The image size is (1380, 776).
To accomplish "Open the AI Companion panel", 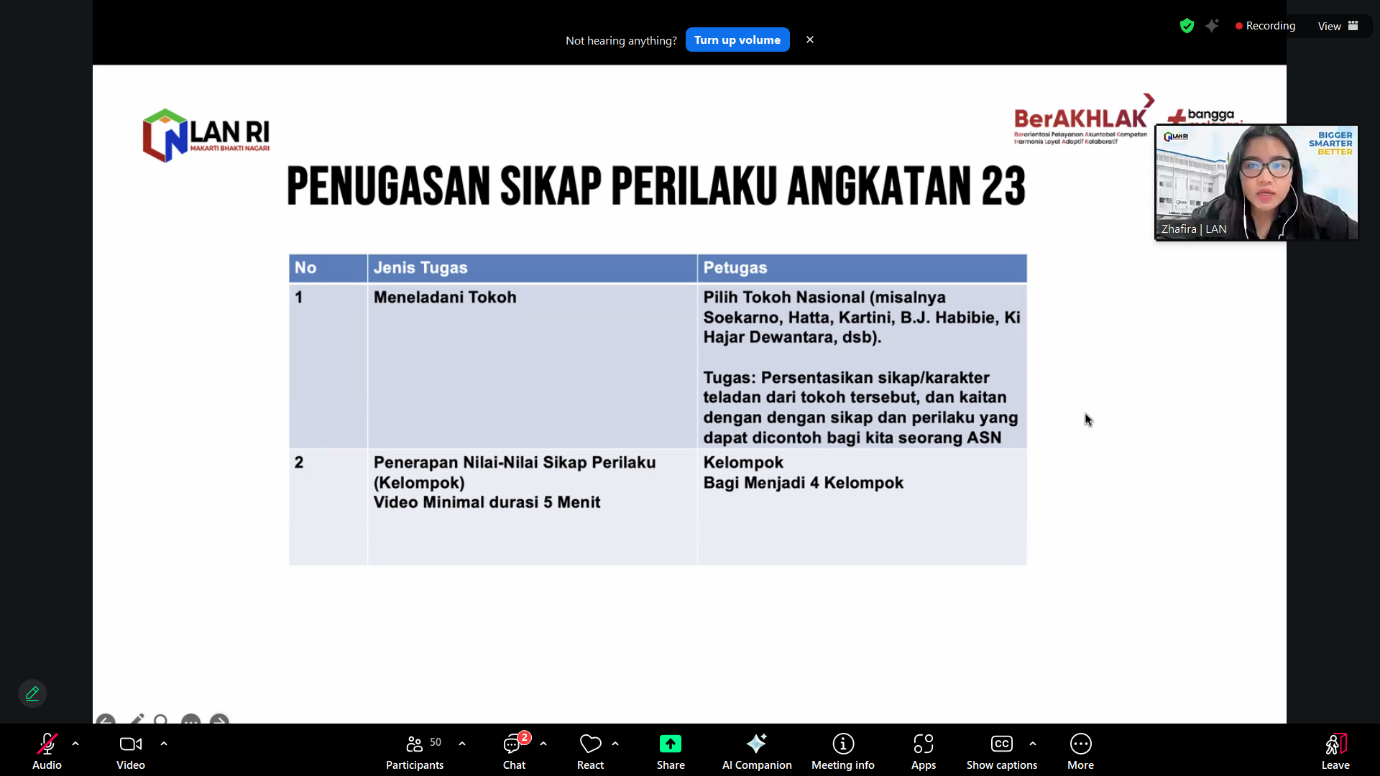I will tap(756, 751).
